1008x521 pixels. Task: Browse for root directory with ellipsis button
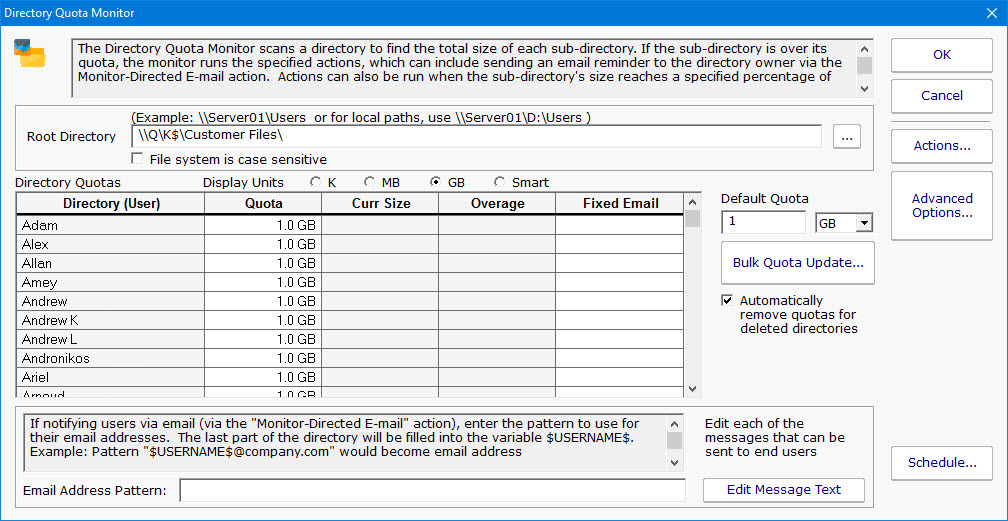click(846, 137)
